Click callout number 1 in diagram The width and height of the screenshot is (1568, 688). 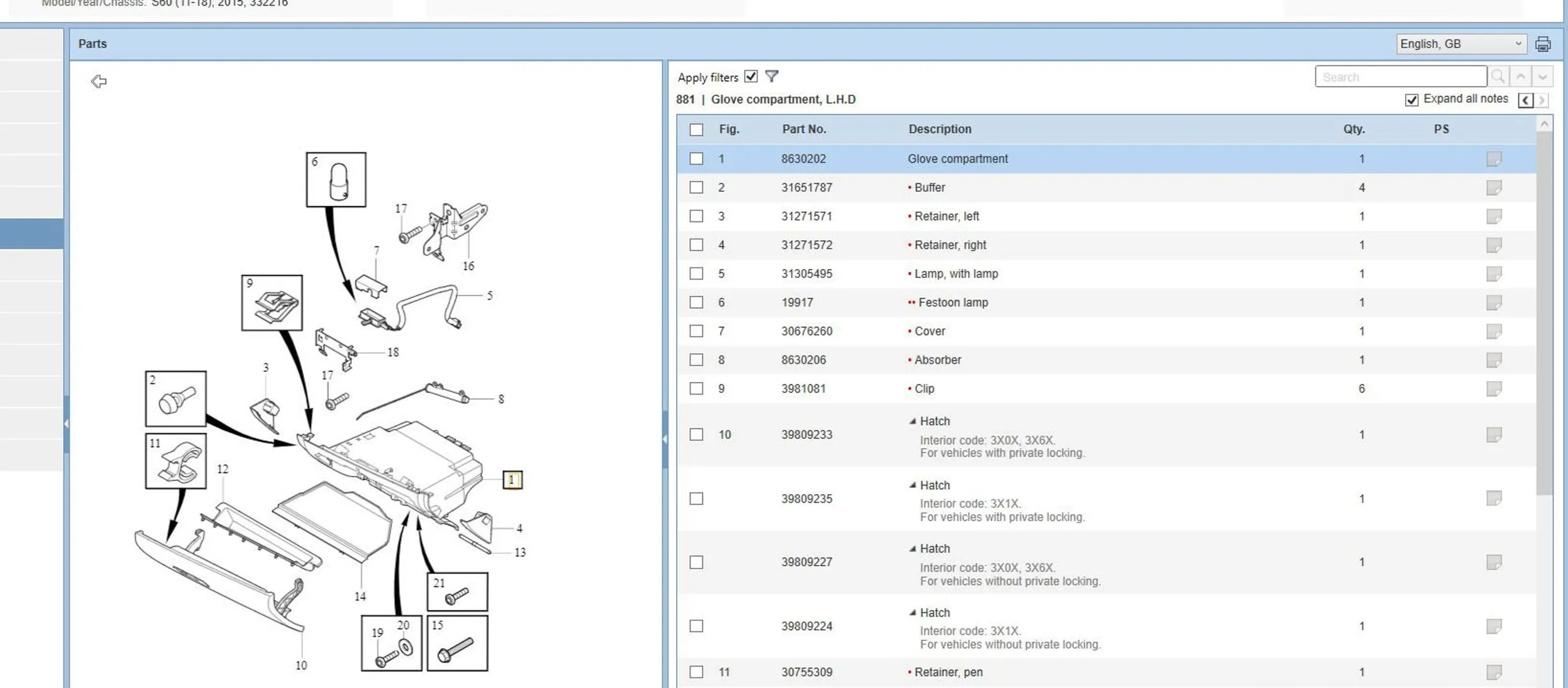pos(512,480)
